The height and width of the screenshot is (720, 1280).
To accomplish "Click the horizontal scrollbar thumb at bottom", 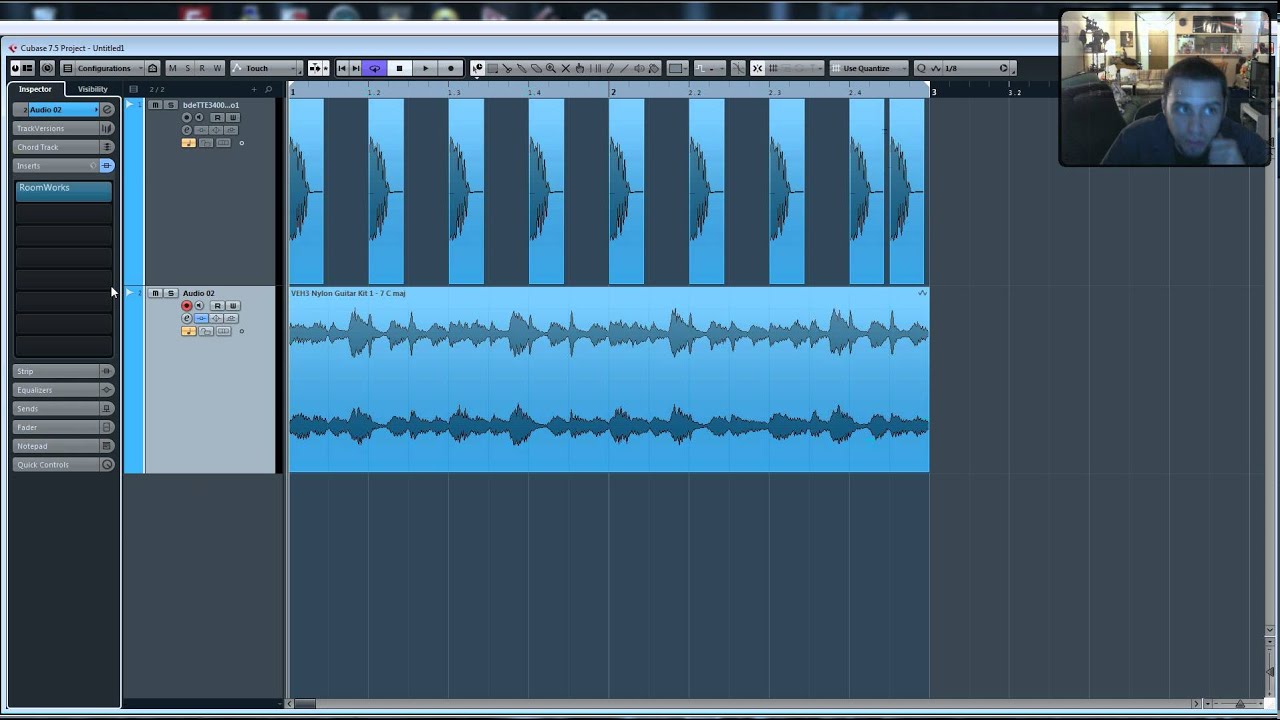I will (305, 704).
